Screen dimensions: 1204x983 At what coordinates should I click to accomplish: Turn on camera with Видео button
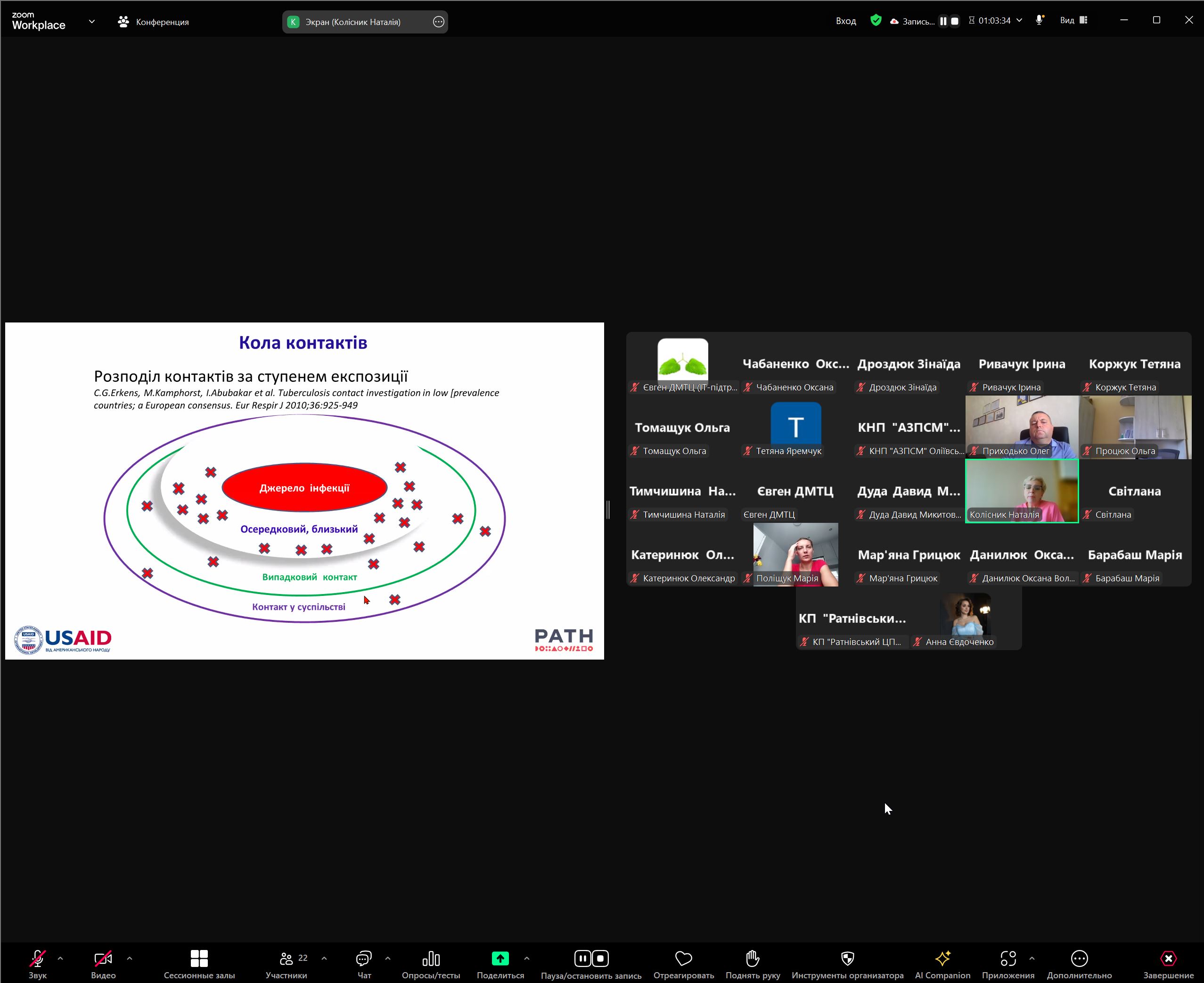[x=103, y=958]
